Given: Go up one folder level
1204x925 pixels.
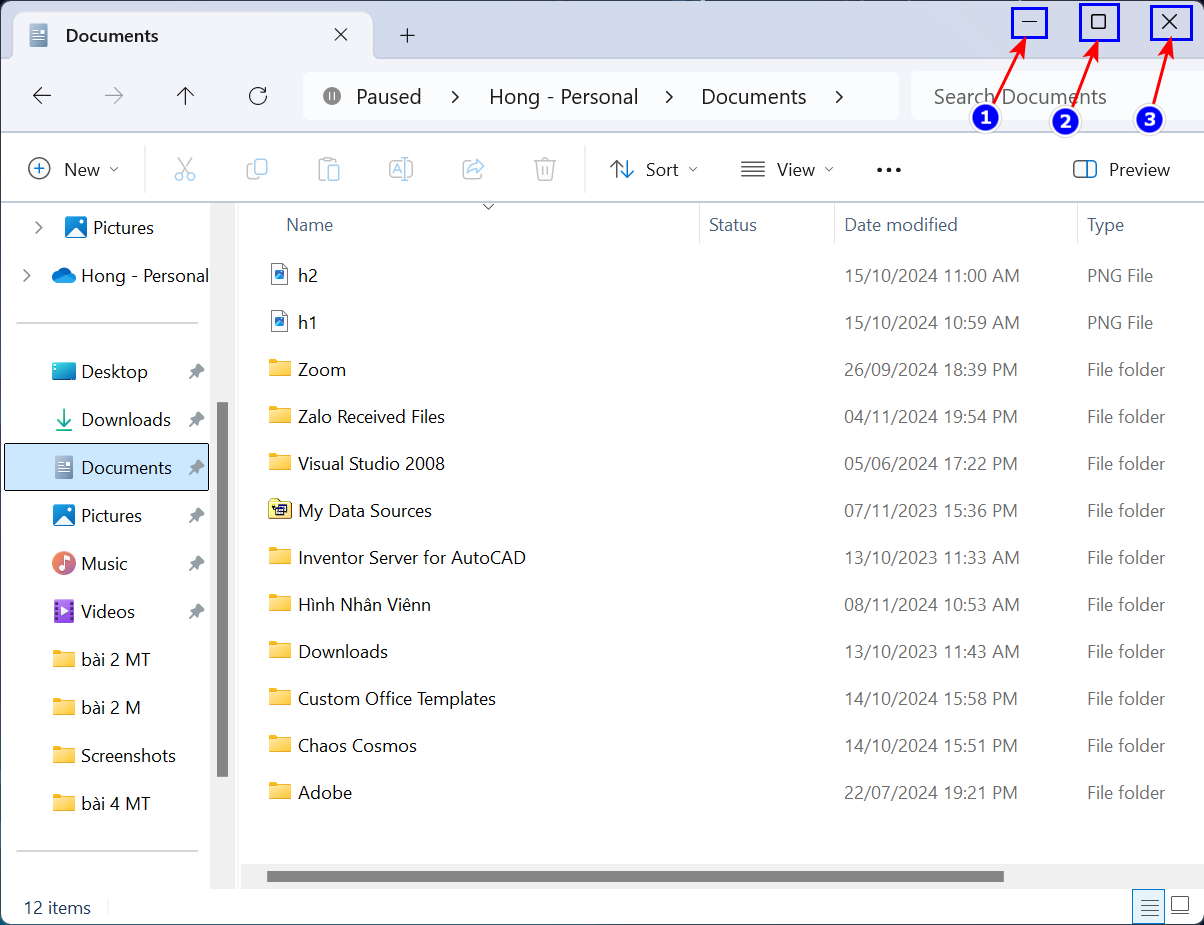Looking at the screenshot, I should point(185,96).
